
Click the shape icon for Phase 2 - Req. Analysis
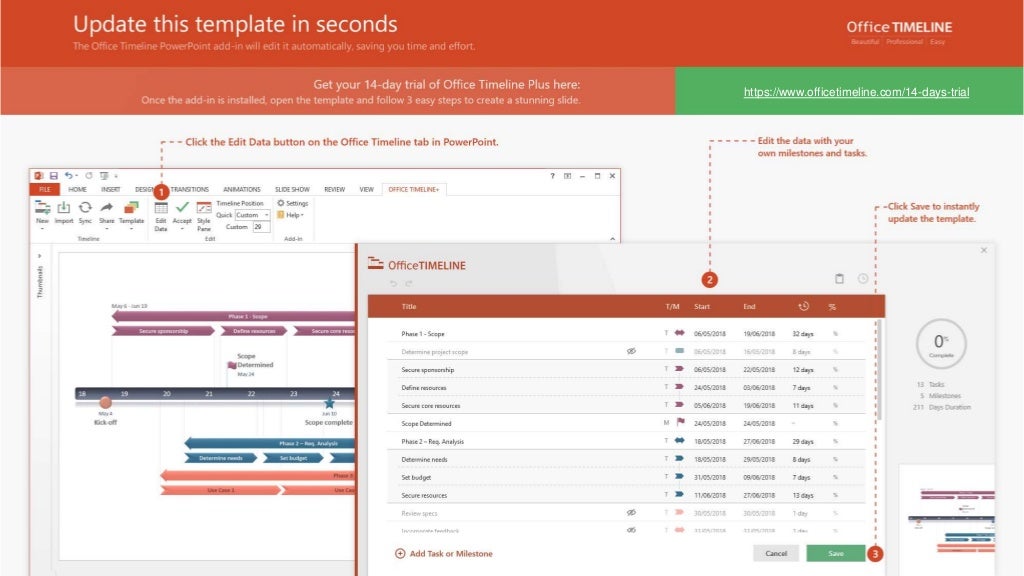pos(680,441)
